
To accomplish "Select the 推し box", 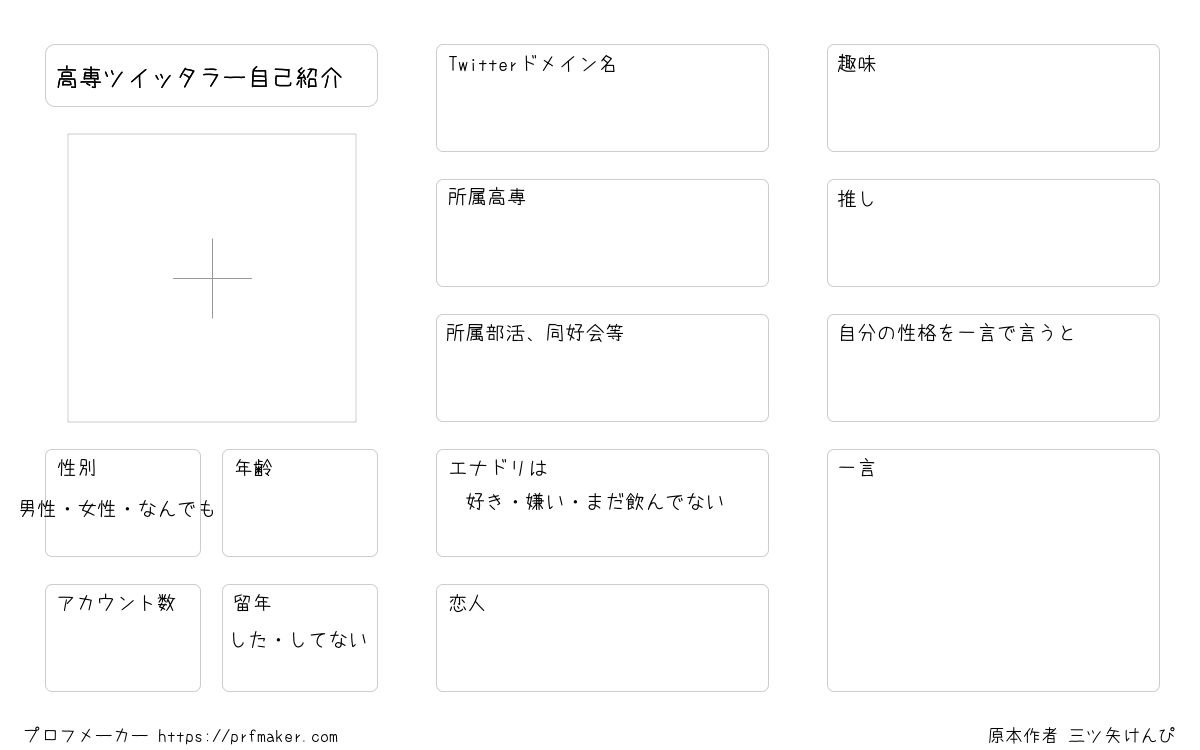I will click(993, 233).
